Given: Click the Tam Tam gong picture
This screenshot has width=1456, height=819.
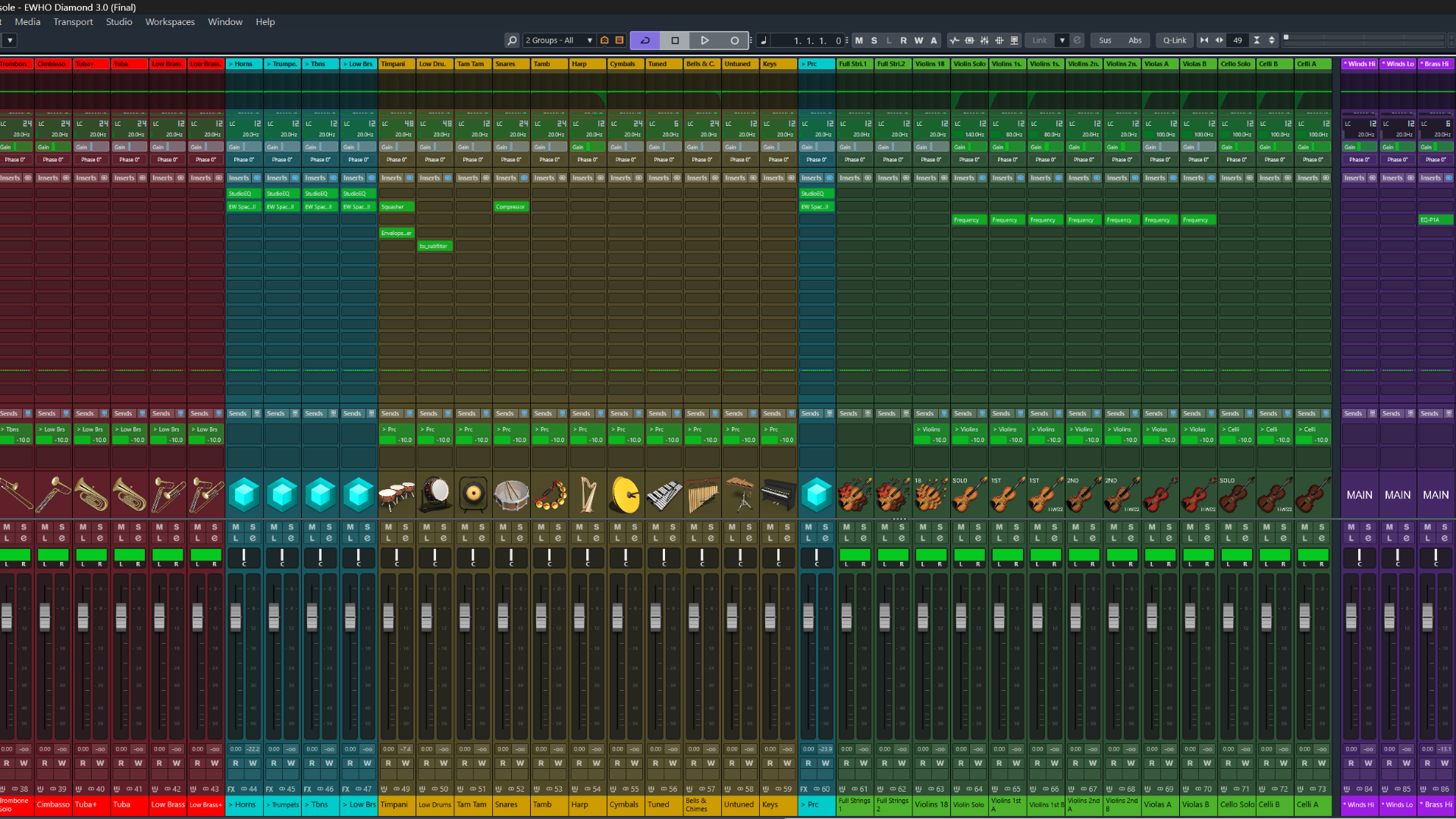Looking at the screenshot, I should coord(473,494).
